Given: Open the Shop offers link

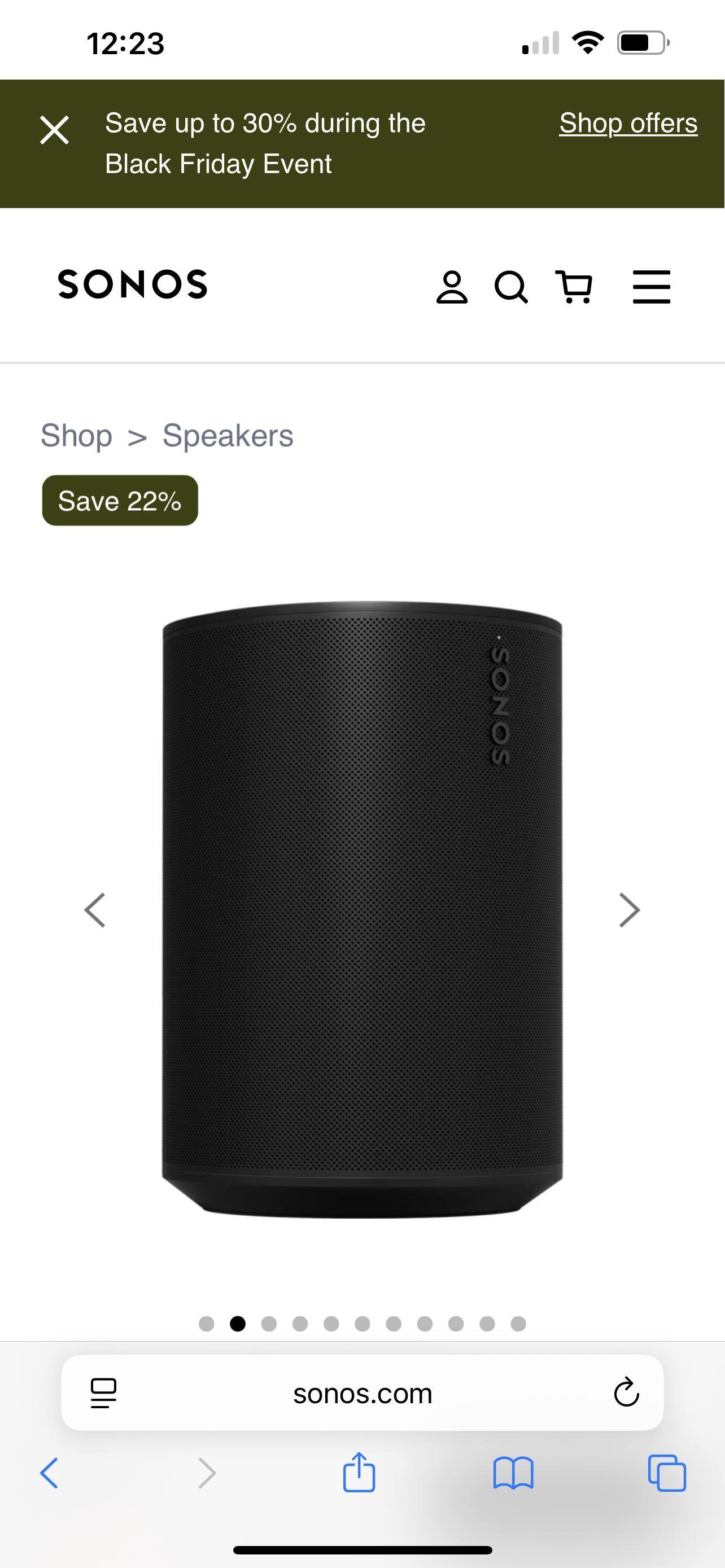Looking at the screenshot, I should pos(628,124).
